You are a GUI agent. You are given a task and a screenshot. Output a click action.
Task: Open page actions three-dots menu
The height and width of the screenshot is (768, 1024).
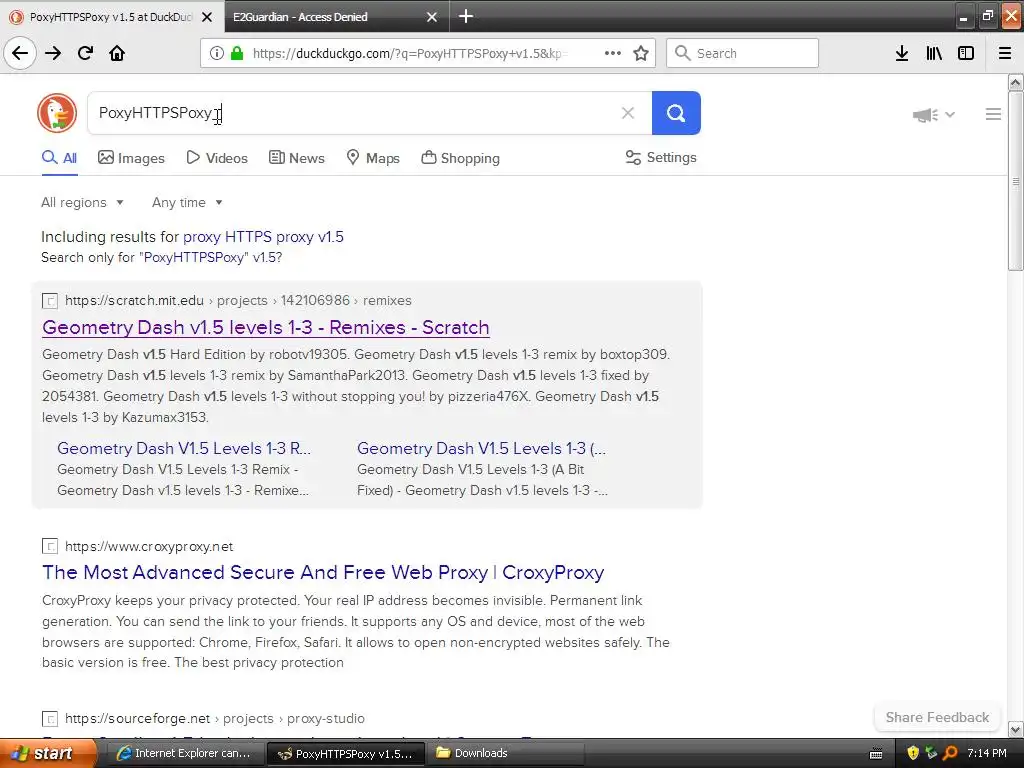[x=613, y=53]
